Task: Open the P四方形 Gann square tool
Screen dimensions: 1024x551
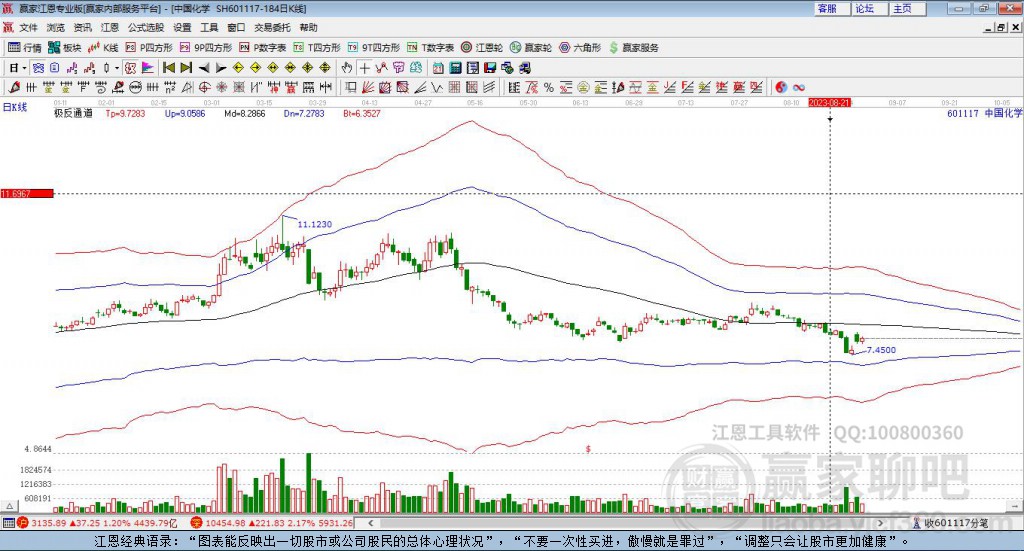Action: (149, 47)
